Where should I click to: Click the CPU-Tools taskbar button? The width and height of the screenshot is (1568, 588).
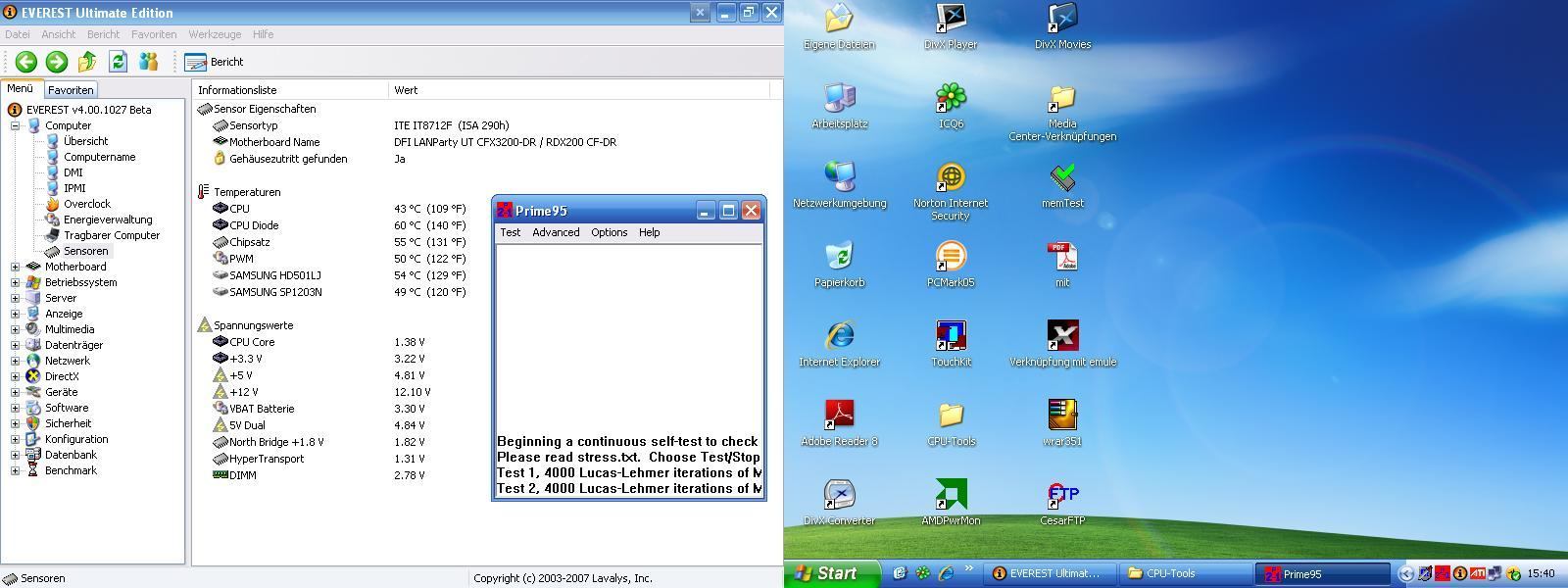click(x=1186, y=574)
